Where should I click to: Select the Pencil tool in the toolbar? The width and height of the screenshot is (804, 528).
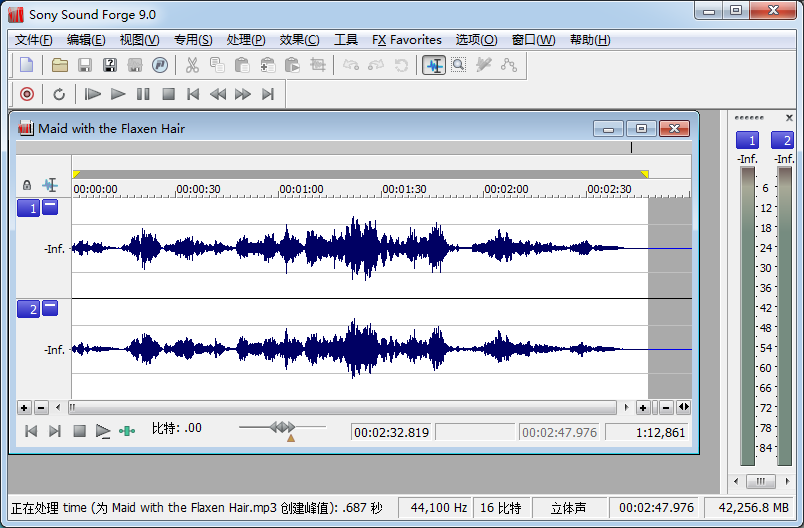point(484,65)
